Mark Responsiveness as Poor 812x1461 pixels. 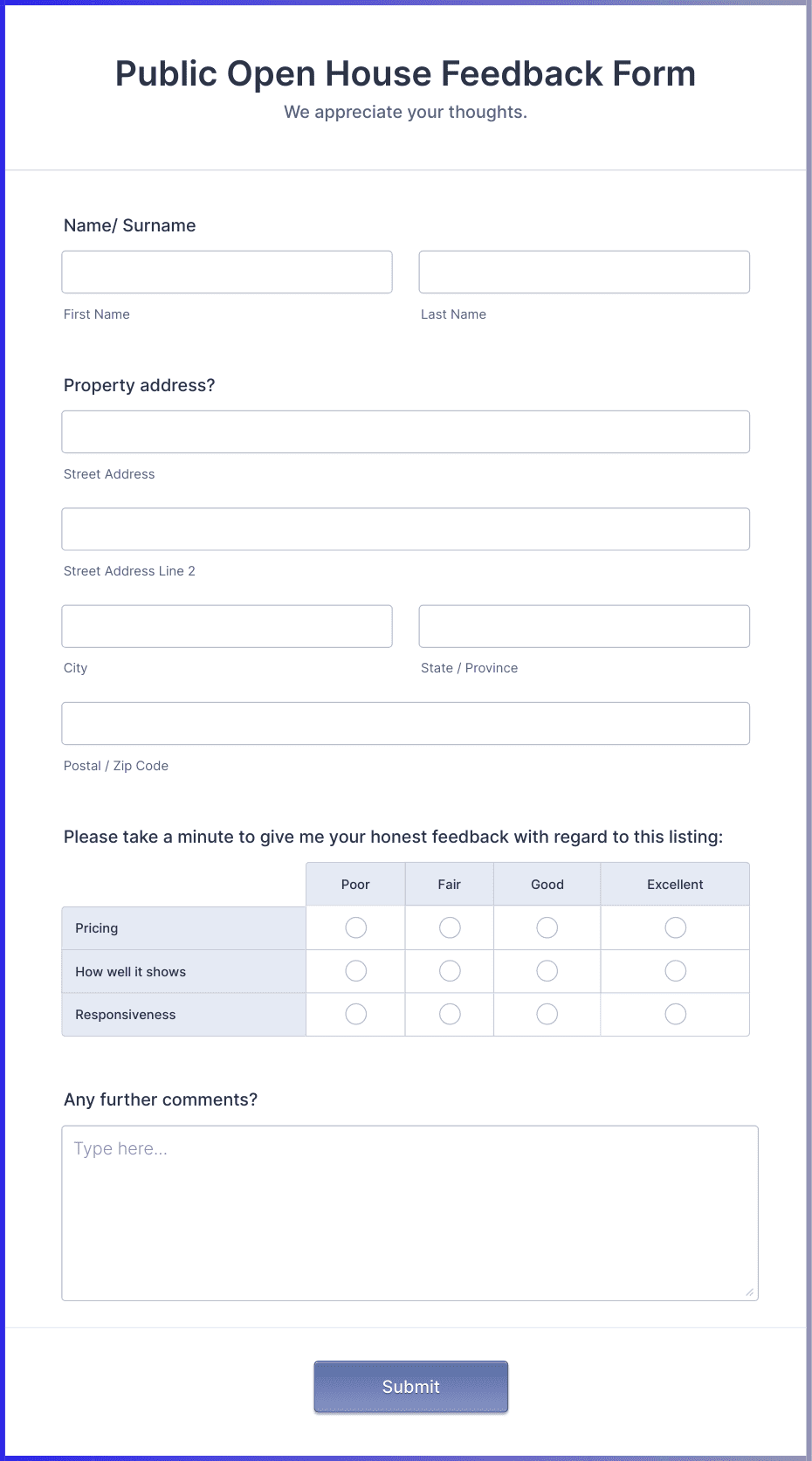click(356, 1014)
